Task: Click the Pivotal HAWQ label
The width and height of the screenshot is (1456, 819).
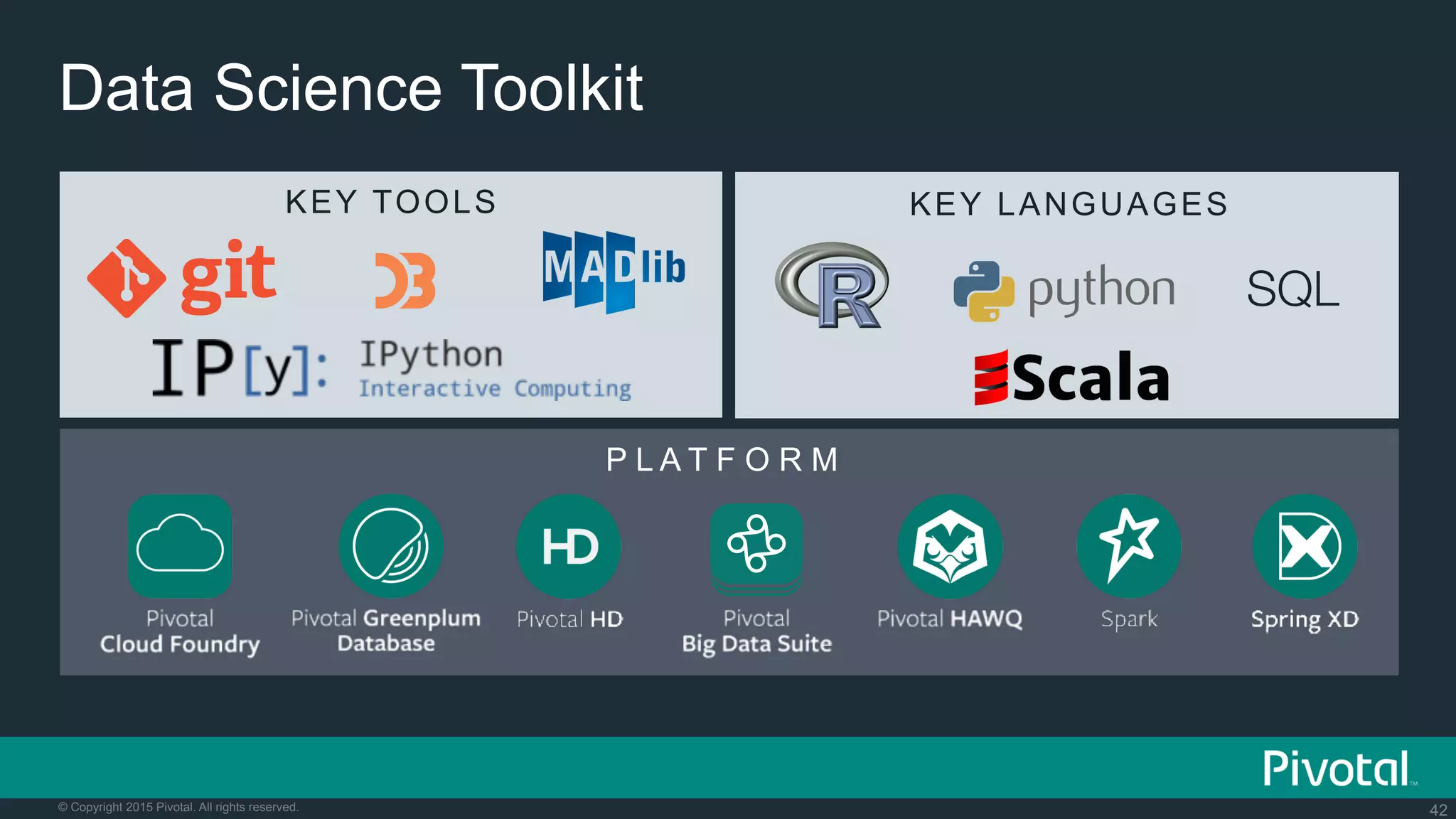Action: (x=950, y=619)
